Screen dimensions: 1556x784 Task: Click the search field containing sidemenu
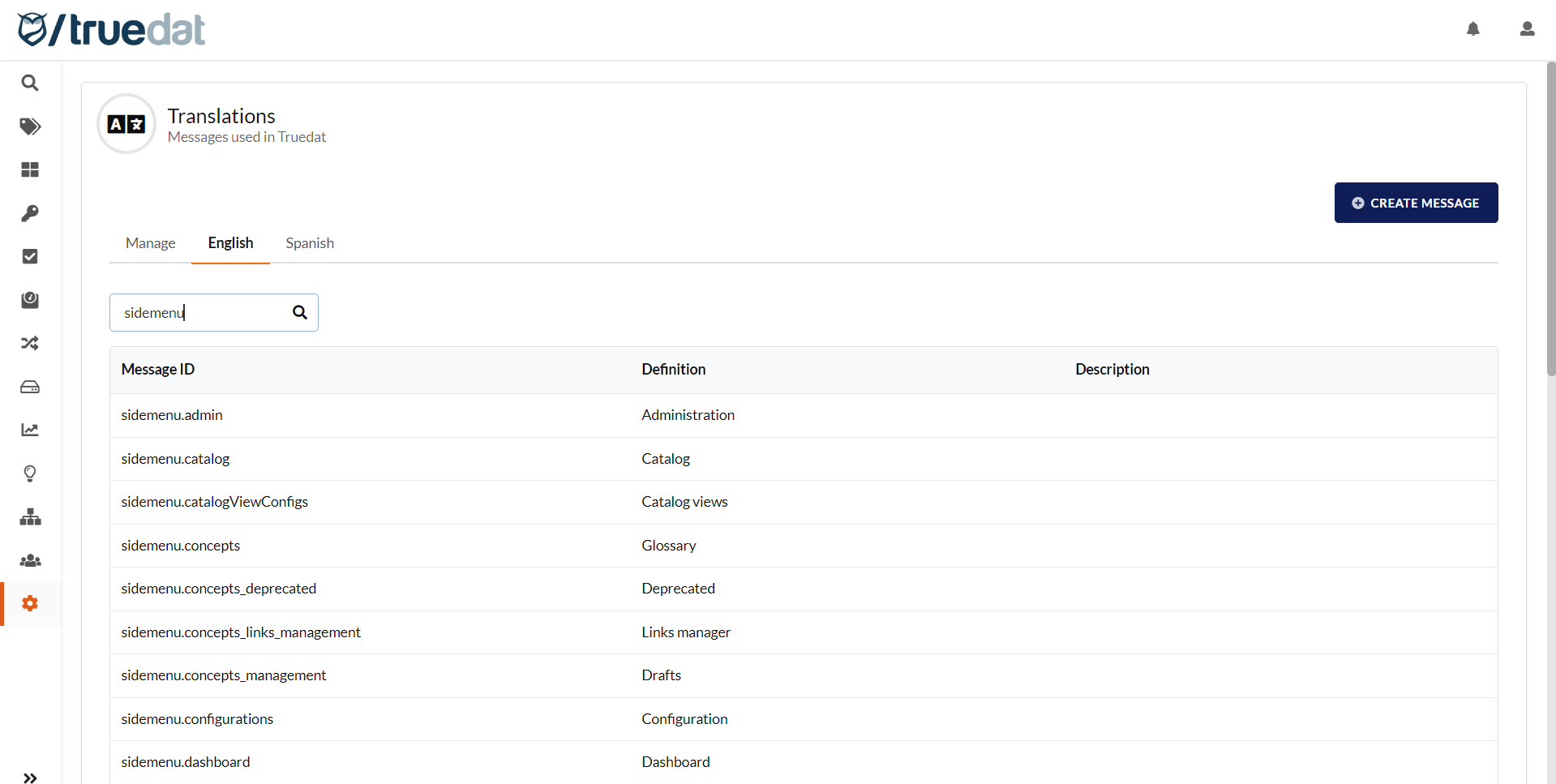tap(203, 313)
